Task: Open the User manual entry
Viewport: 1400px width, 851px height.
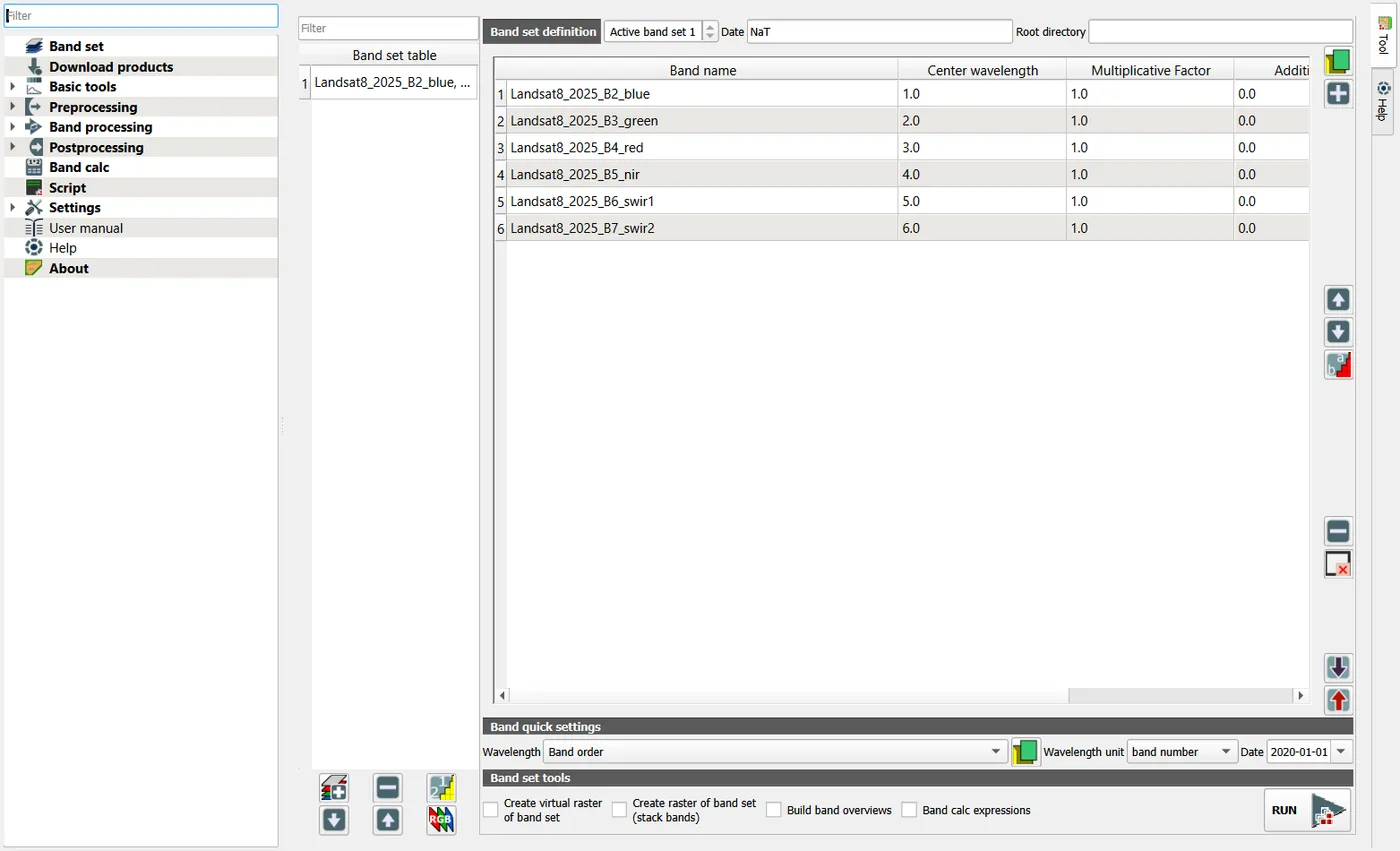Action: (86, 228)
